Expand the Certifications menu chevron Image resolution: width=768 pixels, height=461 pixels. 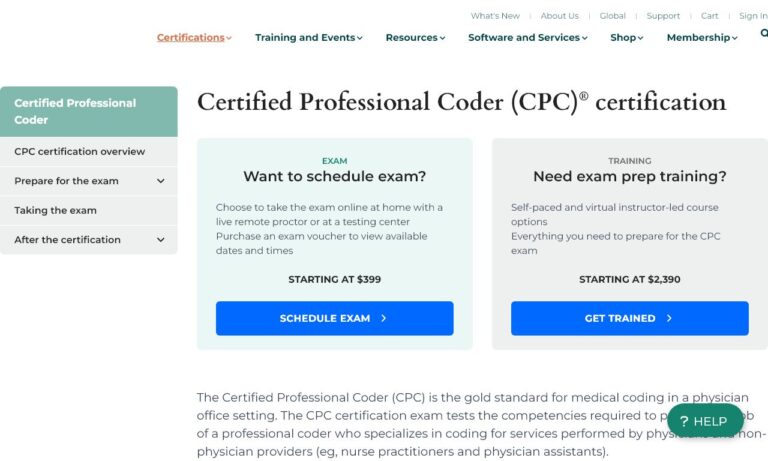click(229, 38)
